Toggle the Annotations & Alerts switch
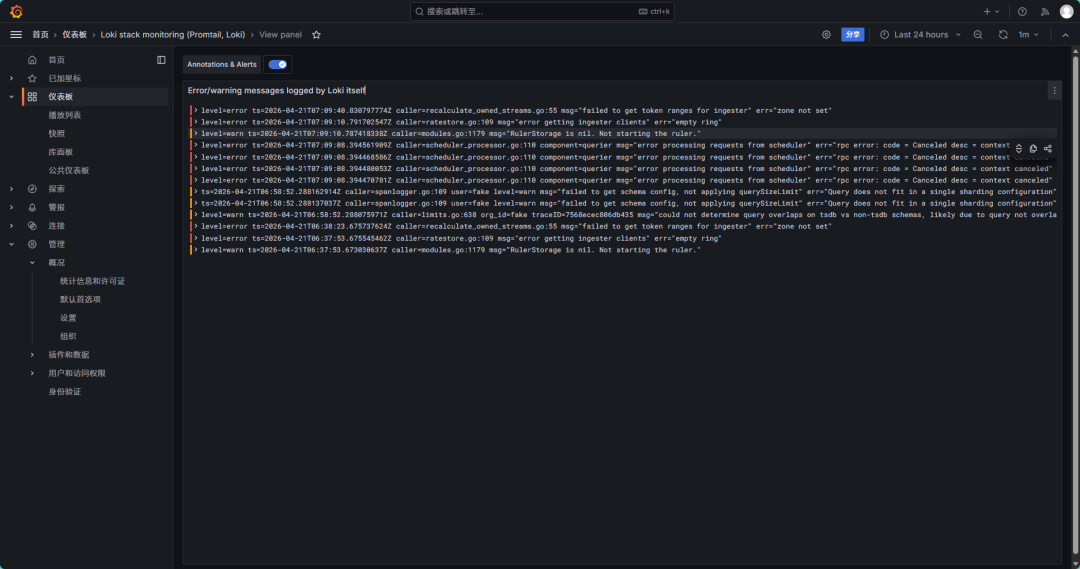The height and width of the screenshot is (569, 1080). [x=278, y=64]
